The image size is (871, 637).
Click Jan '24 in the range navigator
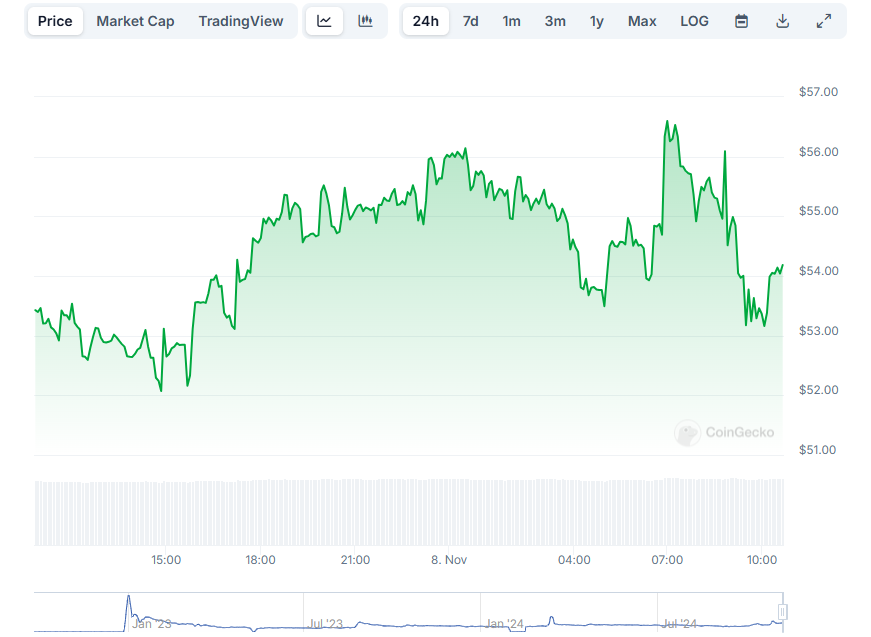[504, 624]
